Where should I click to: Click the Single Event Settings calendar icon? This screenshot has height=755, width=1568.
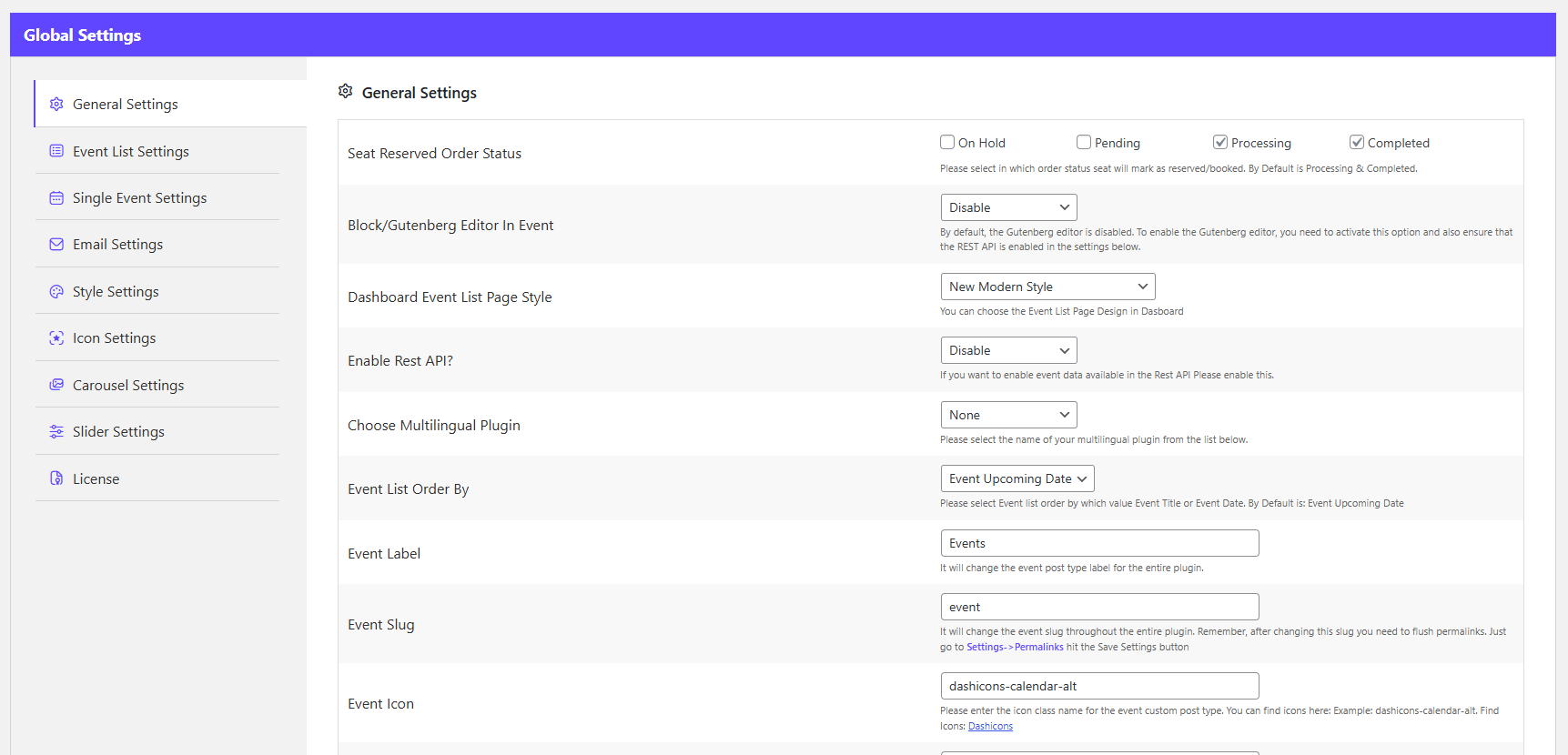tap(56, 198)
